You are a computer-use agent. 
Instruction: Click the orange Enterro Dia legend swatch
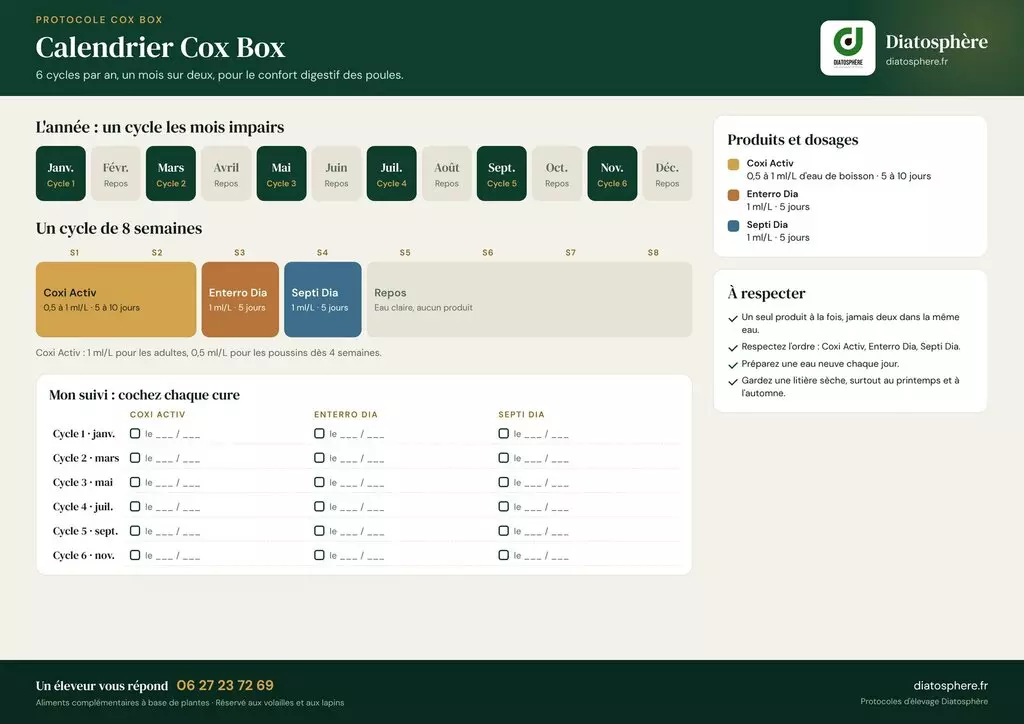coord(733,195)
